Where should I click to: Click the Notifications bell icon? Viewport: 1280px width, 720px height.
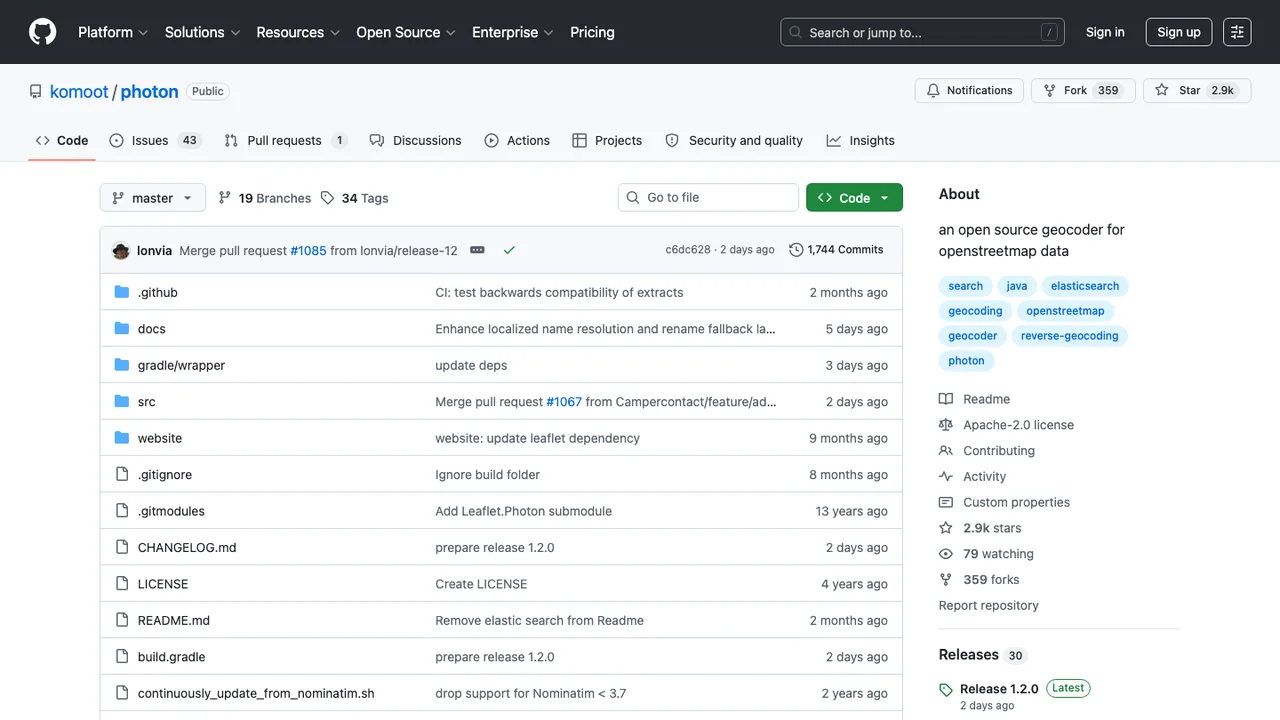point(933,90)
